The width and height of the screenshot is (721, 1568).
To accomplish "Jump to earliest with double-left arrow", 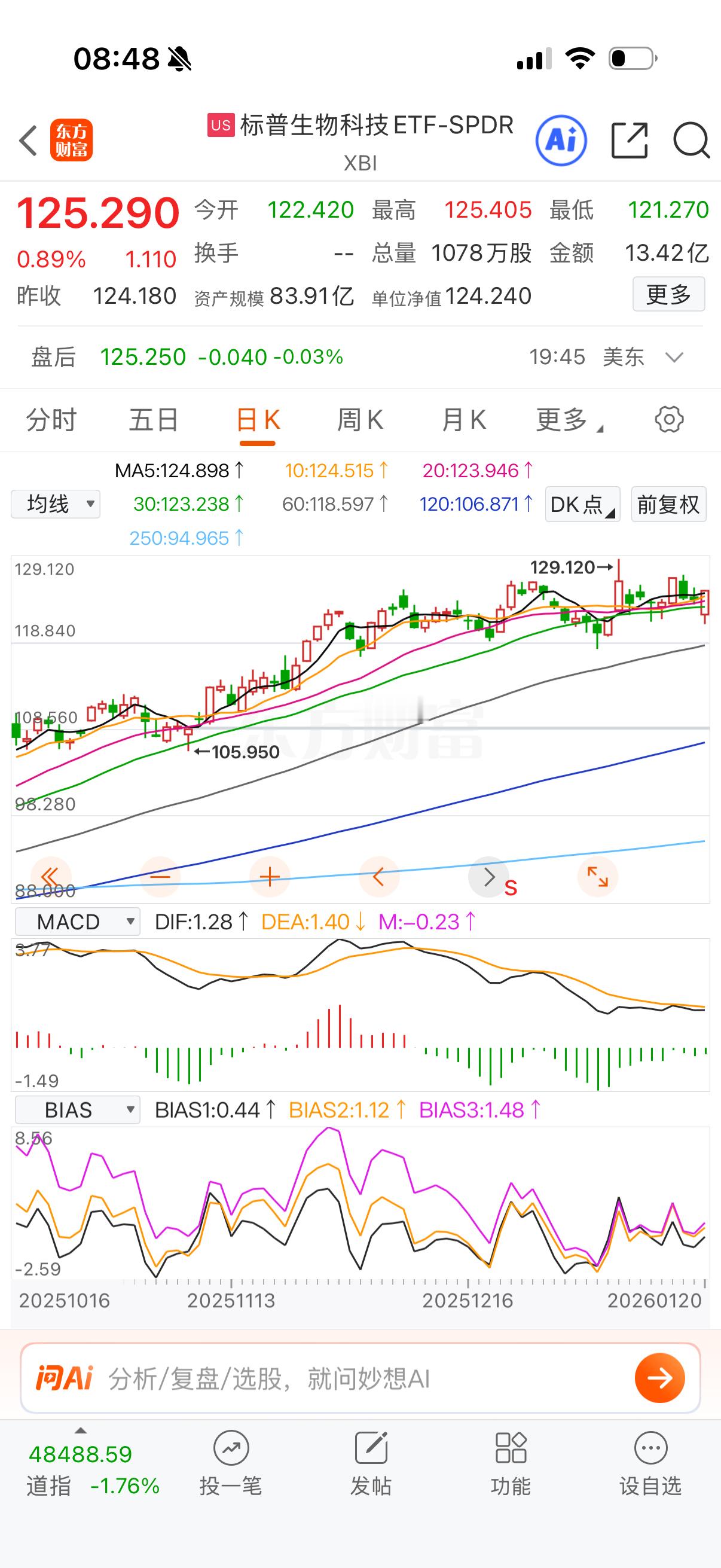I will point(50,877).
